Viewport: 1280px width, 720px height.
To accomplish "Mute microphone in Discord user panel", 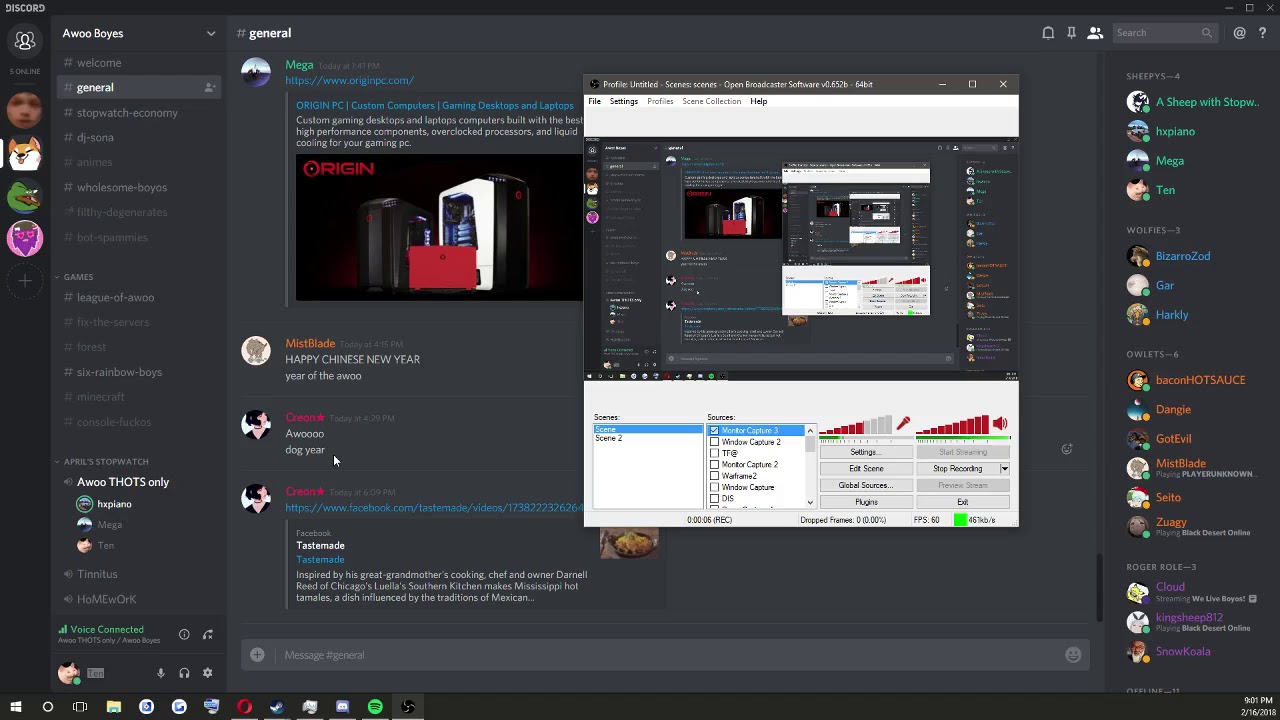I will [160, 673].
